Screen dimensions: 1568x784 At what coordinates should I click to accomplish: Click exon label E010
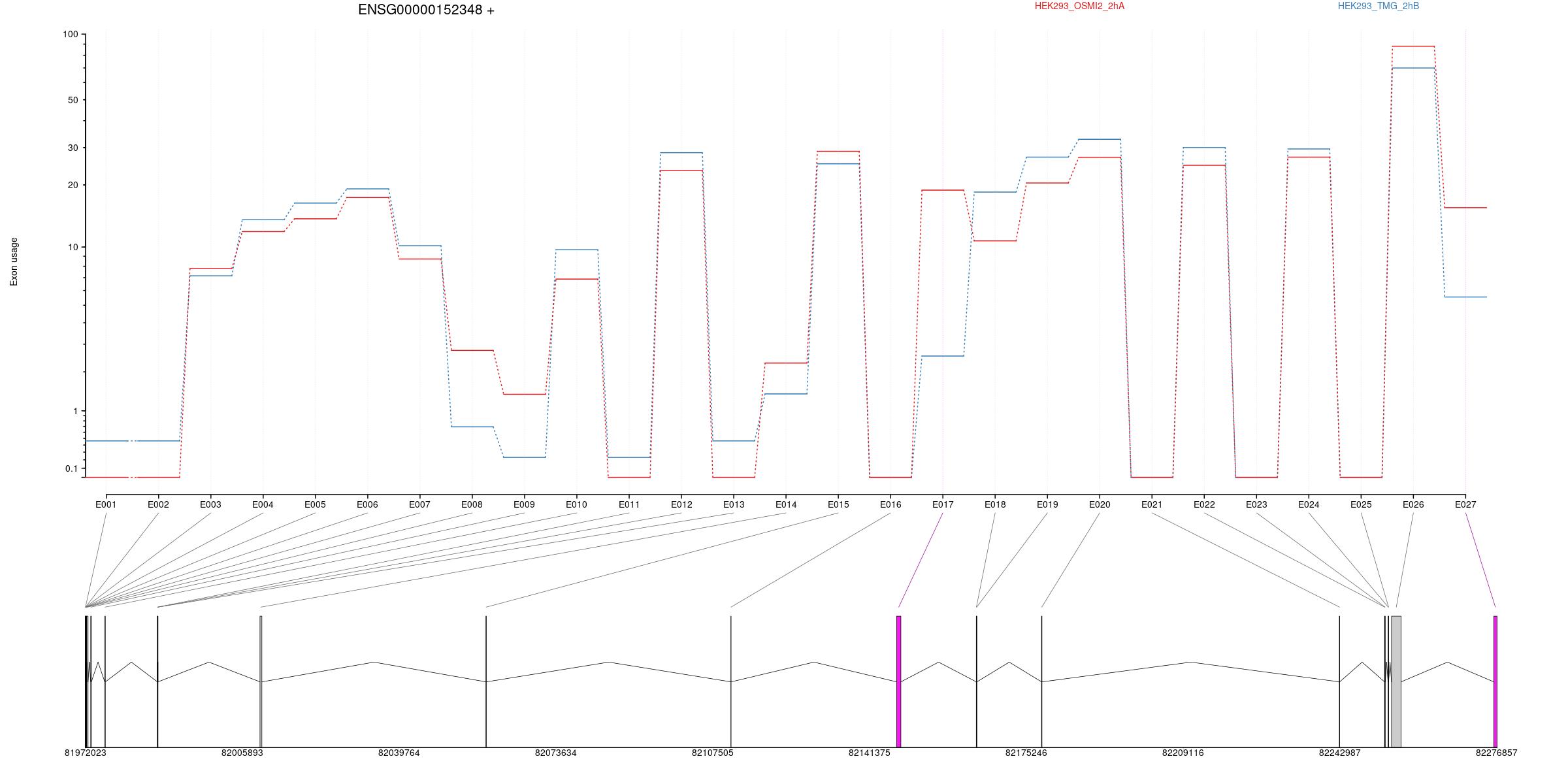576,504
